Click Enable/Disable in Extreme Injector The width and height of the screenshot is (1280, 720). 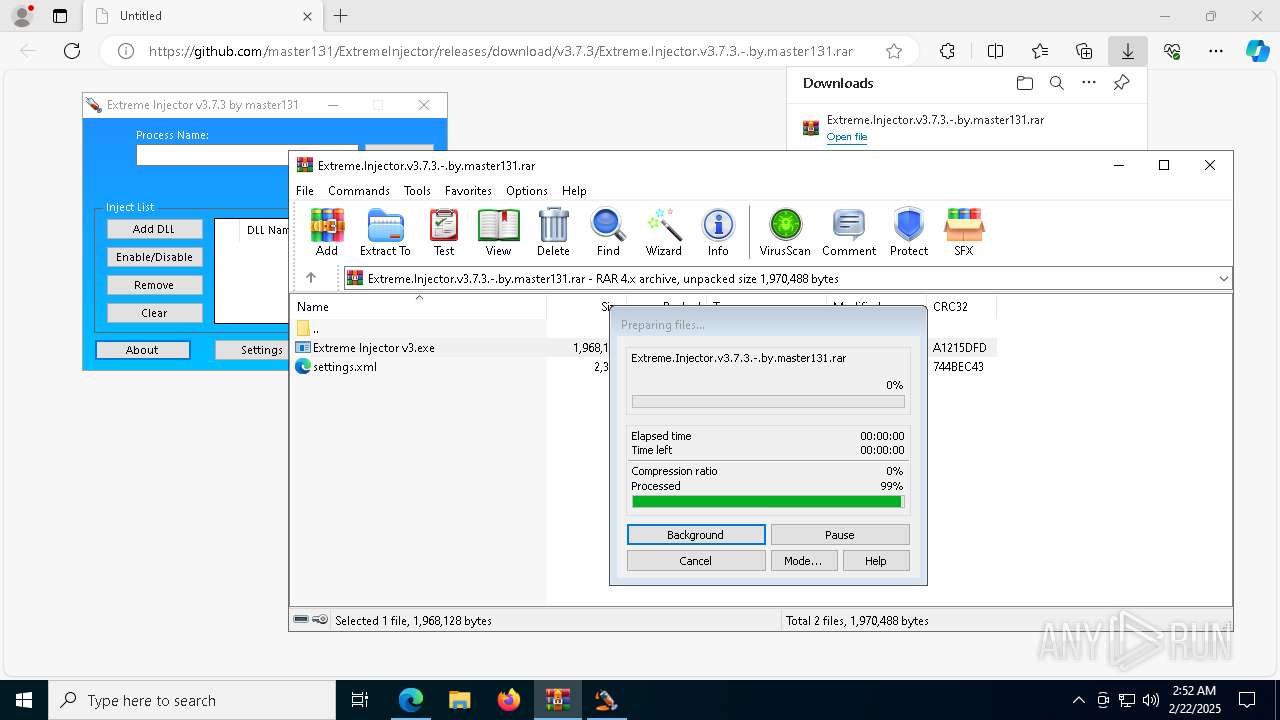154,257
